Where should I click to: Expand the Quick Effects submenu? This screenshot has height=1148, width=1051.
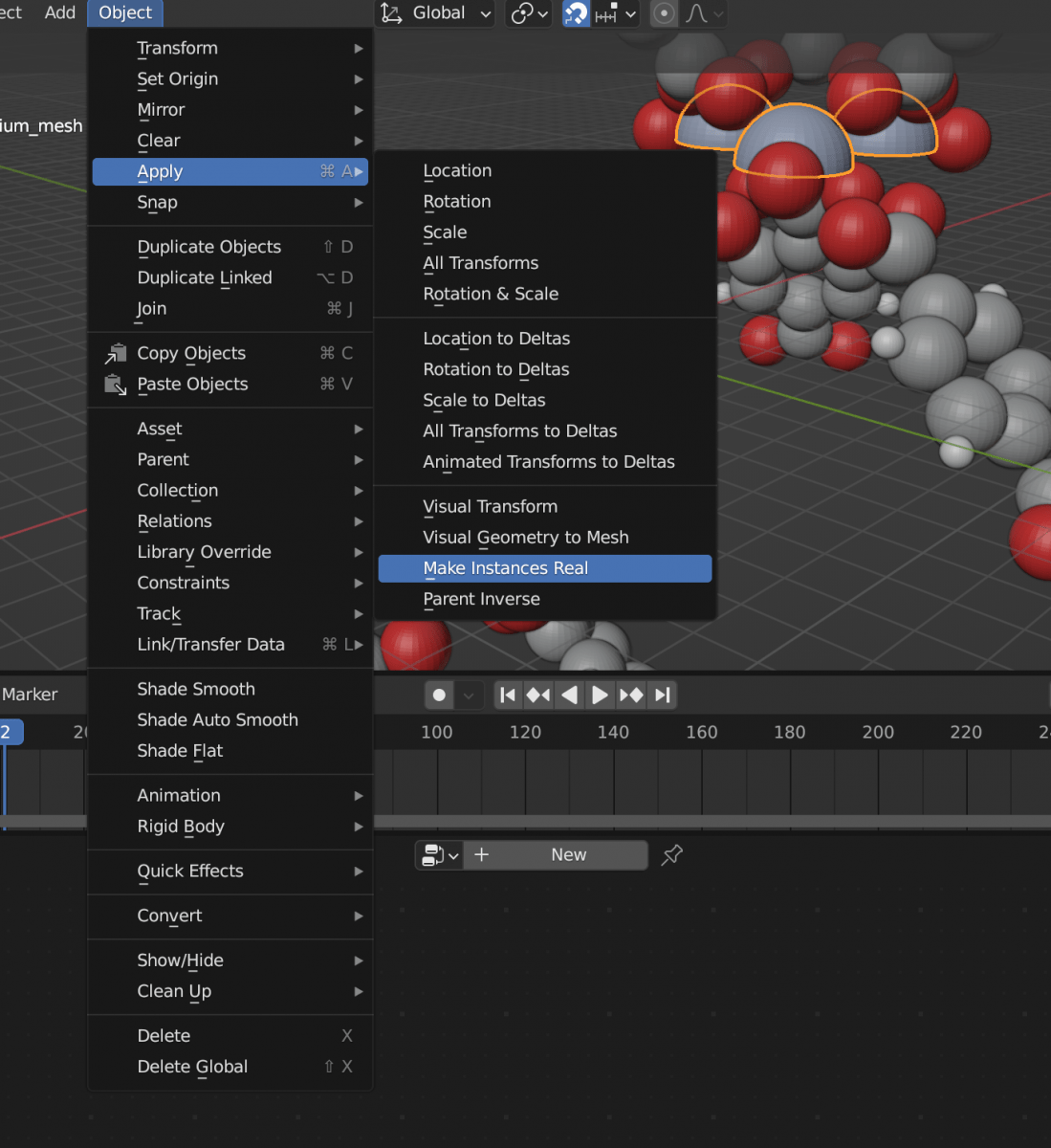click(230, 871)
